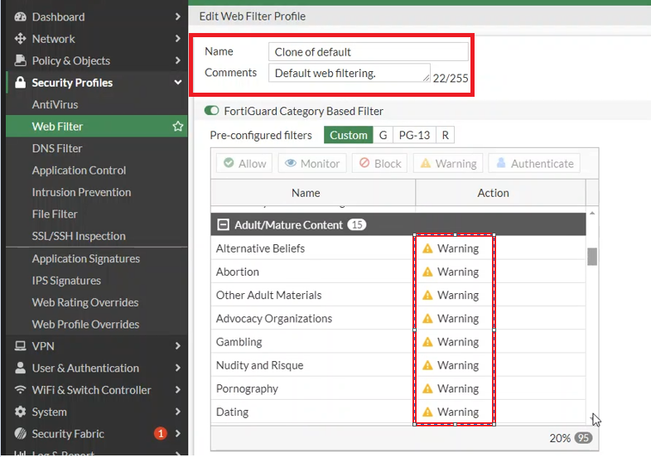Select the Web Filter menu item

pyautogui.click(x=97, y=126)
